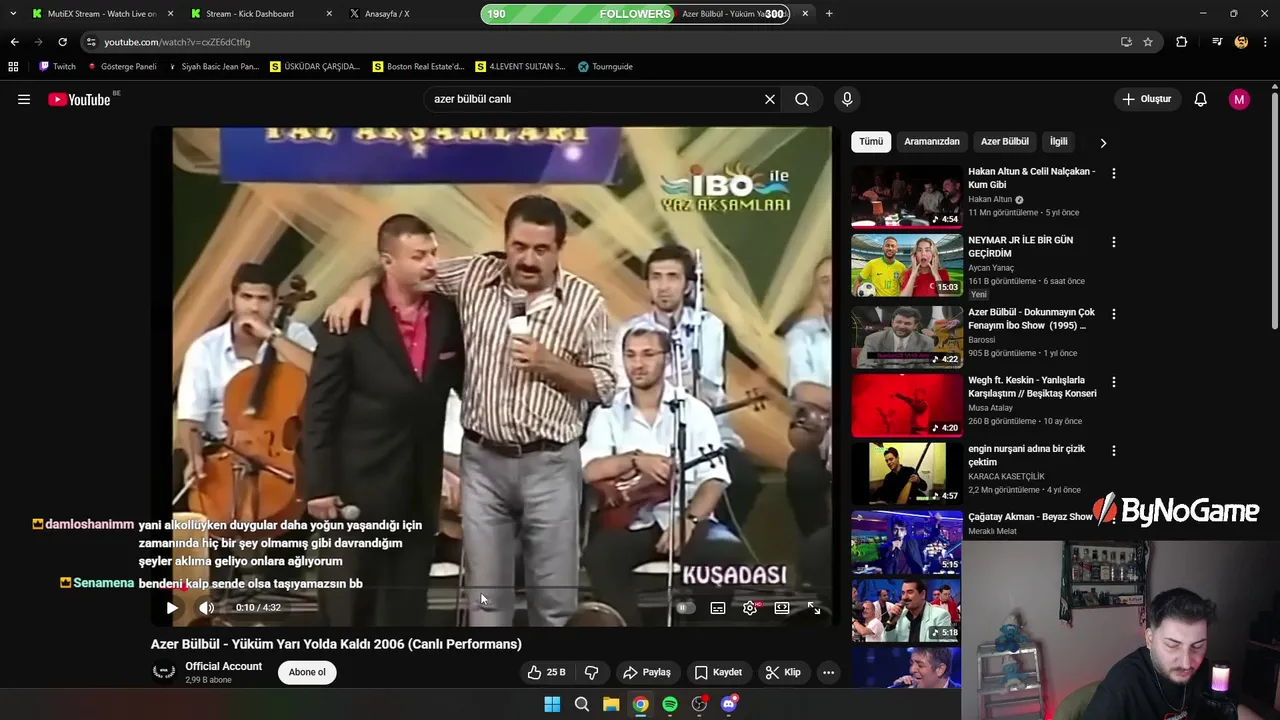Screen dimensions: 1280x720
Task: Go to the YouTube home logo
Action: [x=79, y=99]
